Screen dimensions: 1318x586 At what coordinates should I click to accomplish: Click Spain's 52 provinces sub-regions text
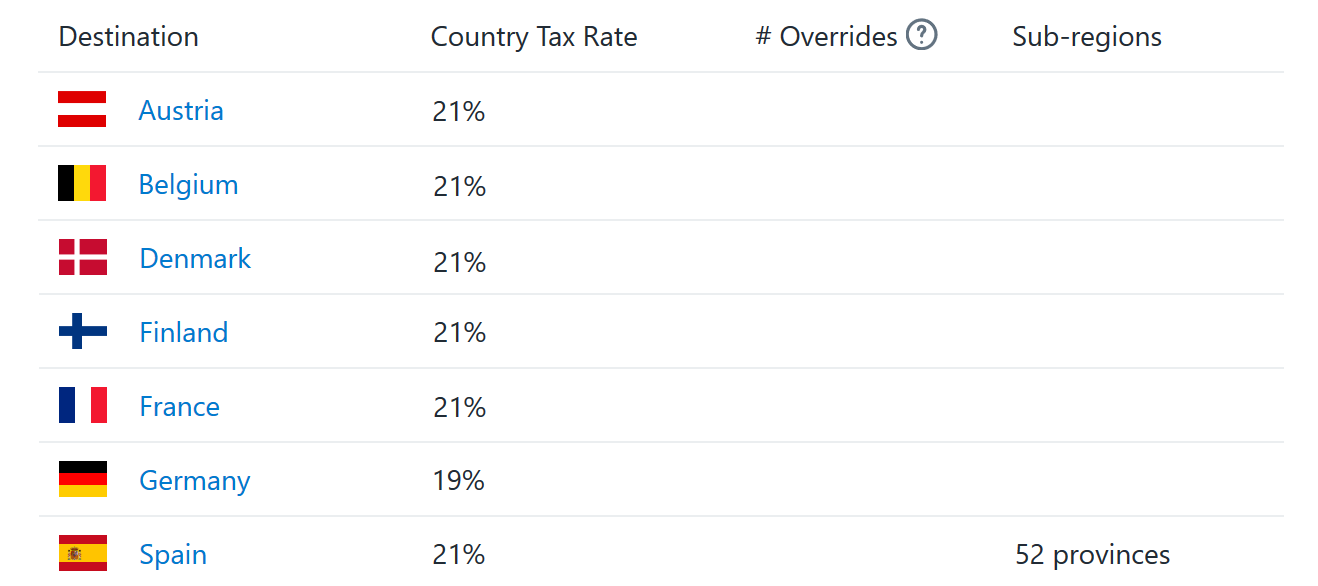[x=1092, y=555]
